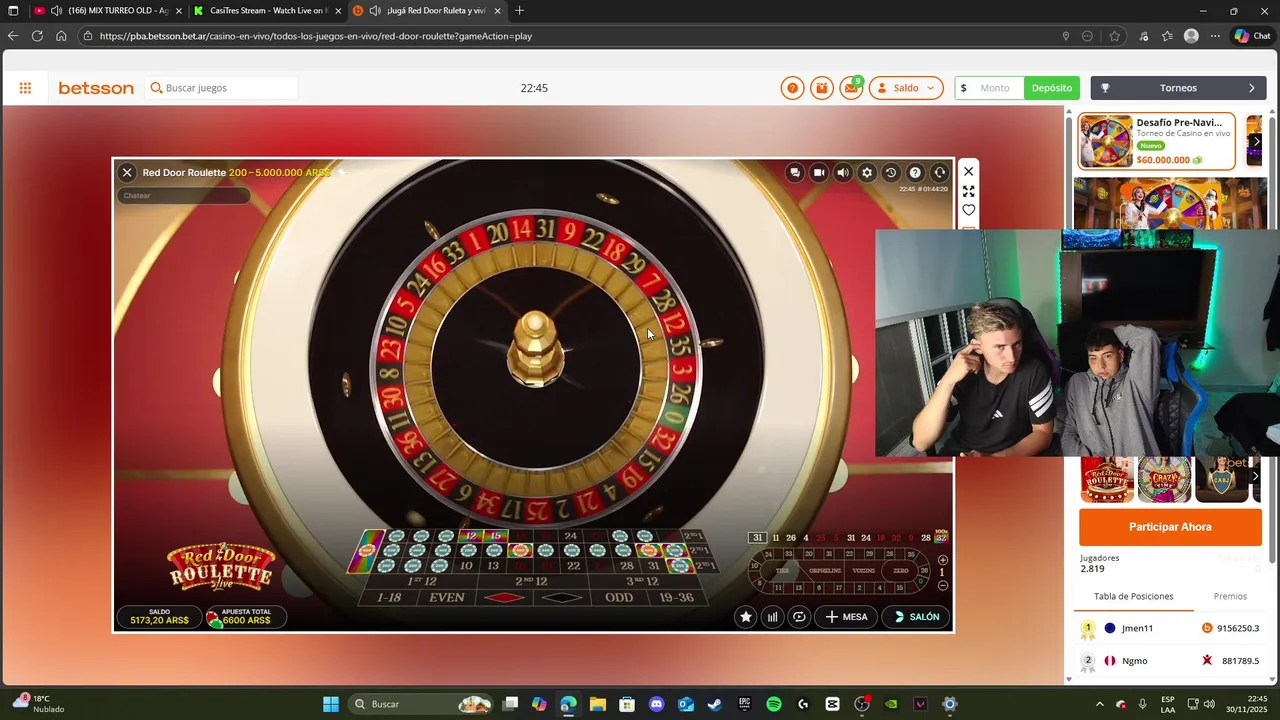The image size is (1280, 720).
Task: Open Spotify from the taskbar
Action: coord(774,704)
